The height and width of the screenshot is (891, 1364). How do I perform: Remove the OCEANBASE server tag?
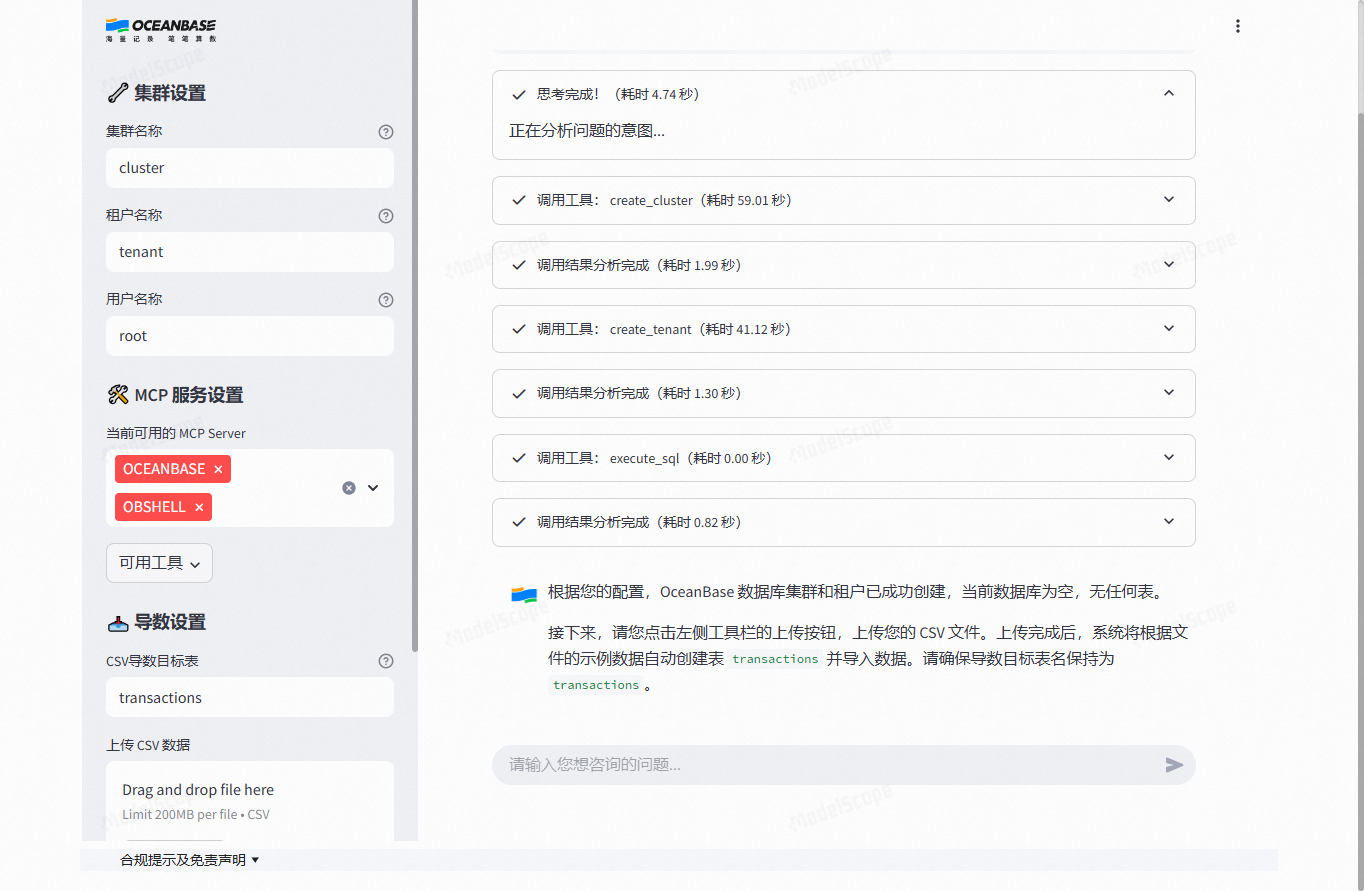(217, 468)
